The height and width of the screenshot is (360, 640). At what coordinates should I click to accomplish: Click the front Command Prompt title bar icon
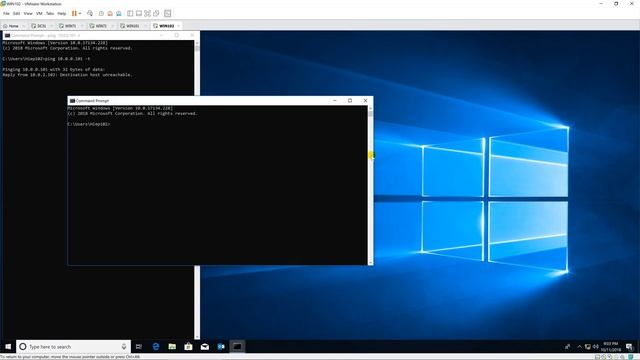[x=72, y=100]
